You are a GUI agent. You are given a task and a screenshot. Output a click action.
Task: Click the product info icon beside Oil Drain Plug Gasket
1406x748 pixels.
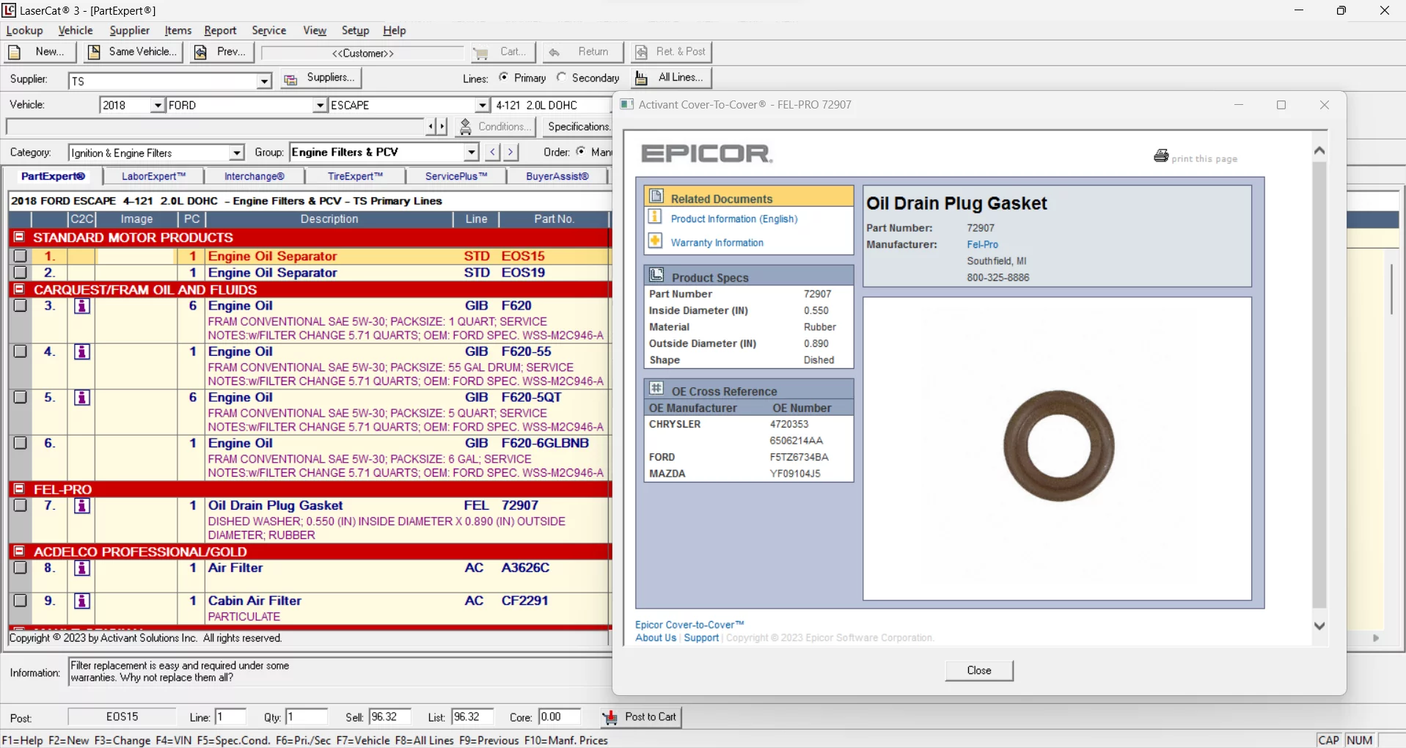(x=81, y=505)
